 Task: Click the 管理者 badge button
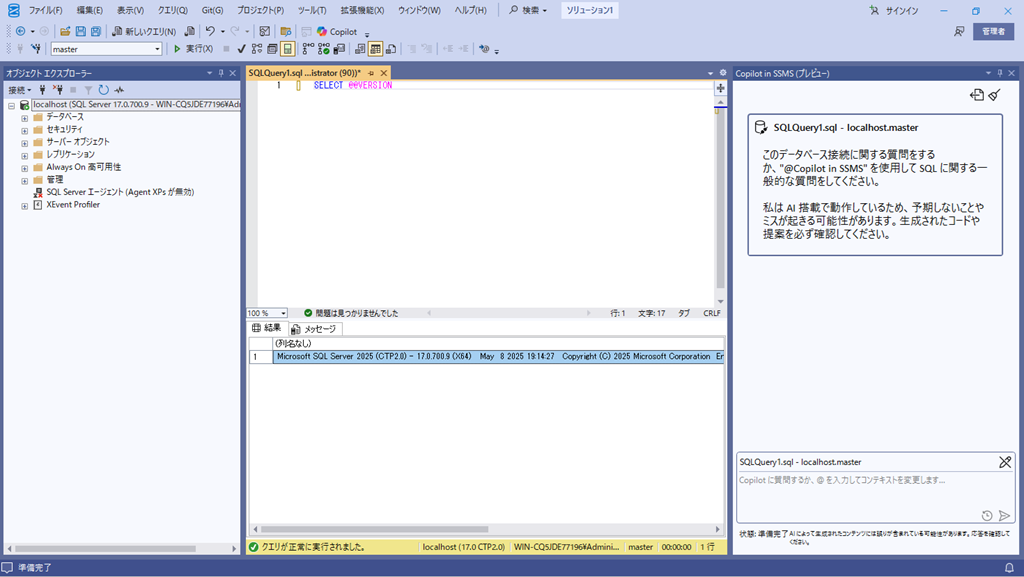click(993, 31)
